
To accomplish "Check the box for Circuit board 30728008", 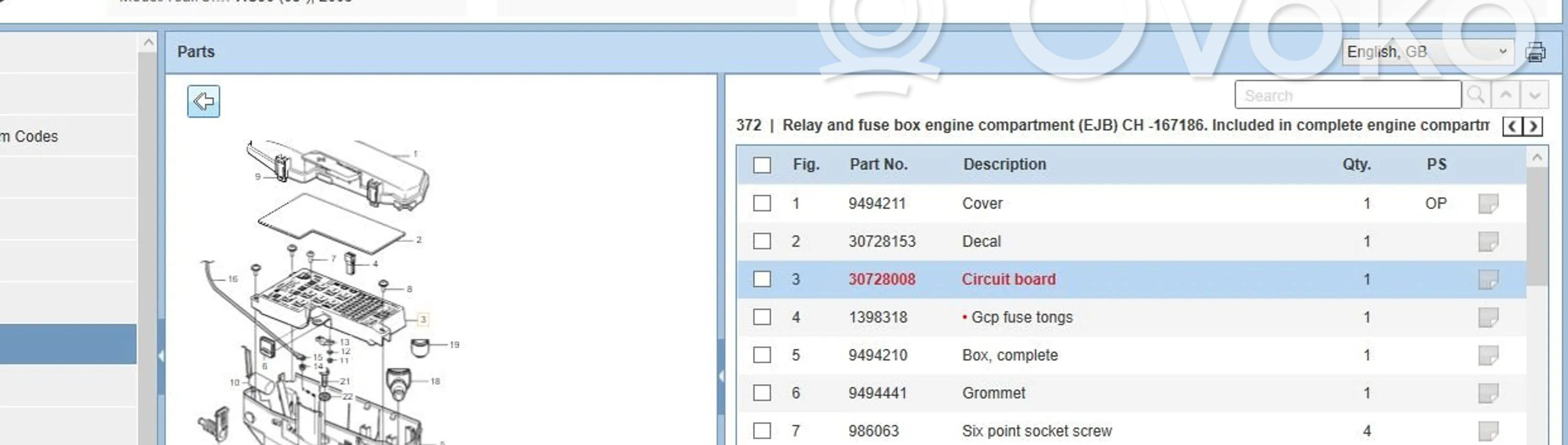I will pos(762,279).
